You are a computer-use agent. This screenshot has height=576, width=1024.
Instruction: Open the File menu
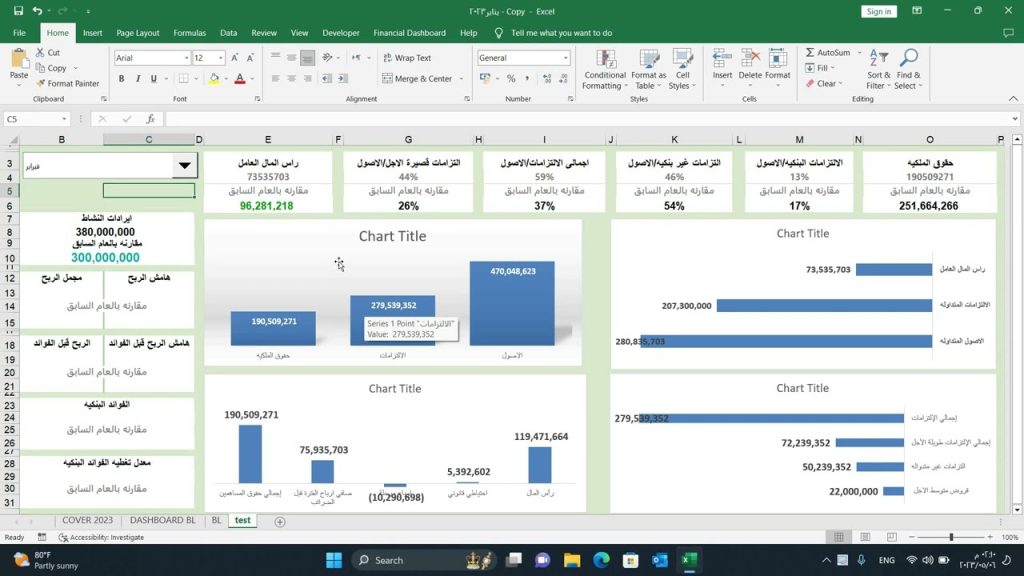tap(20, 33)
